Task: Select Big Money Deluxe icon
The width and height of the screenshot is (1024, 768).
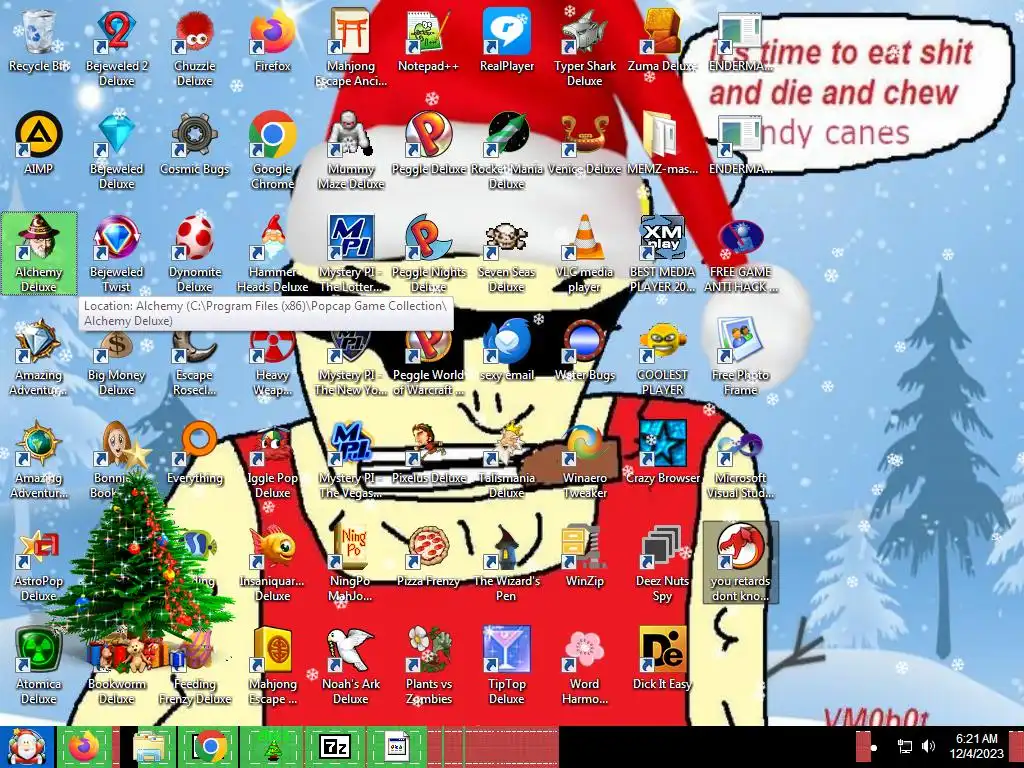Action: coord(116,357)
